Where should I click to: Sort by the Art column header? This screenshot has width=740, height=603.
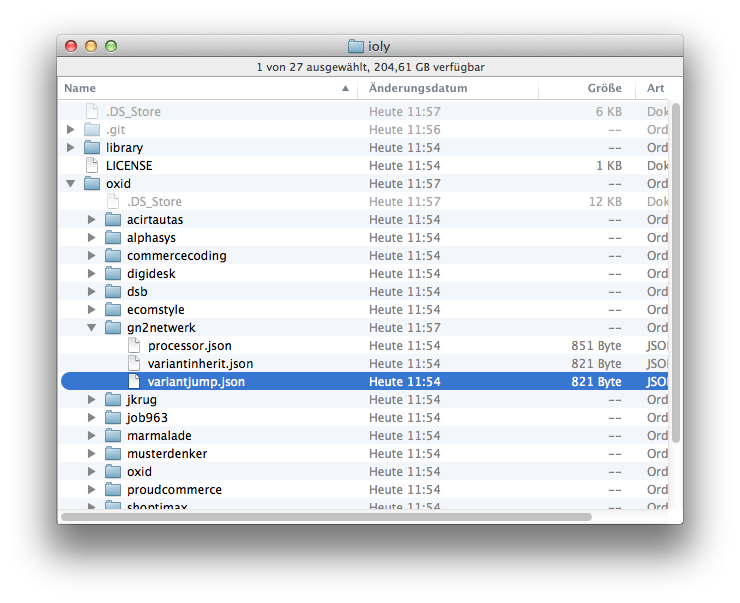pyautogui.click(x=658, y=88)
